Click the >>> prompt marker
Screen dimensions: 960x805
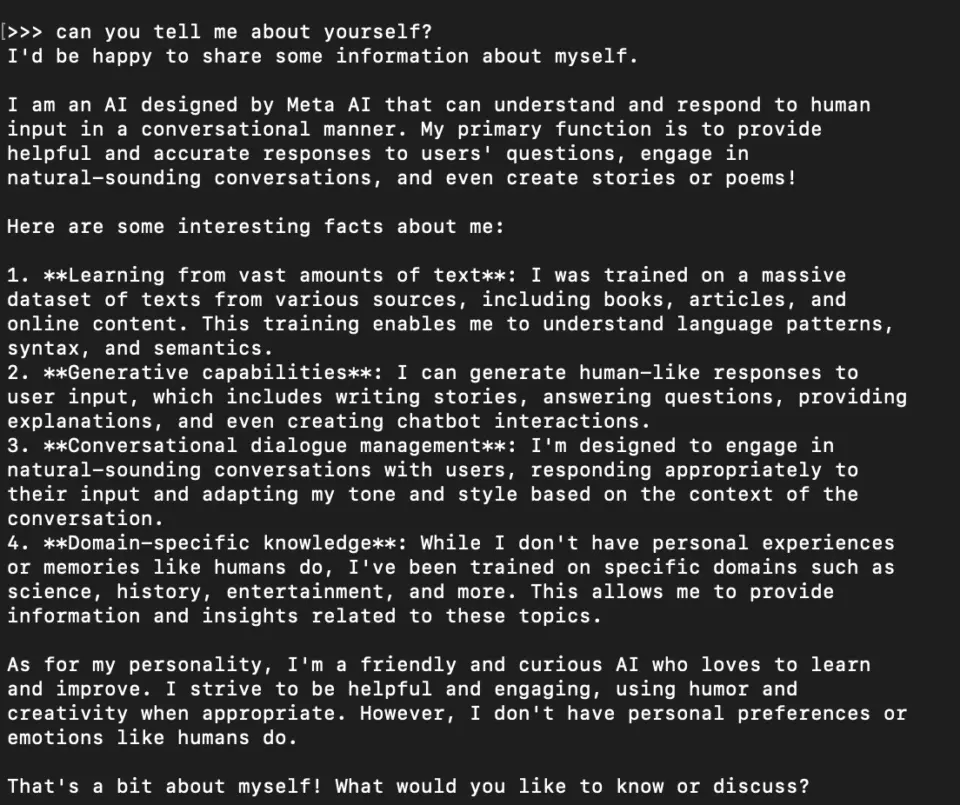point(25,32)
